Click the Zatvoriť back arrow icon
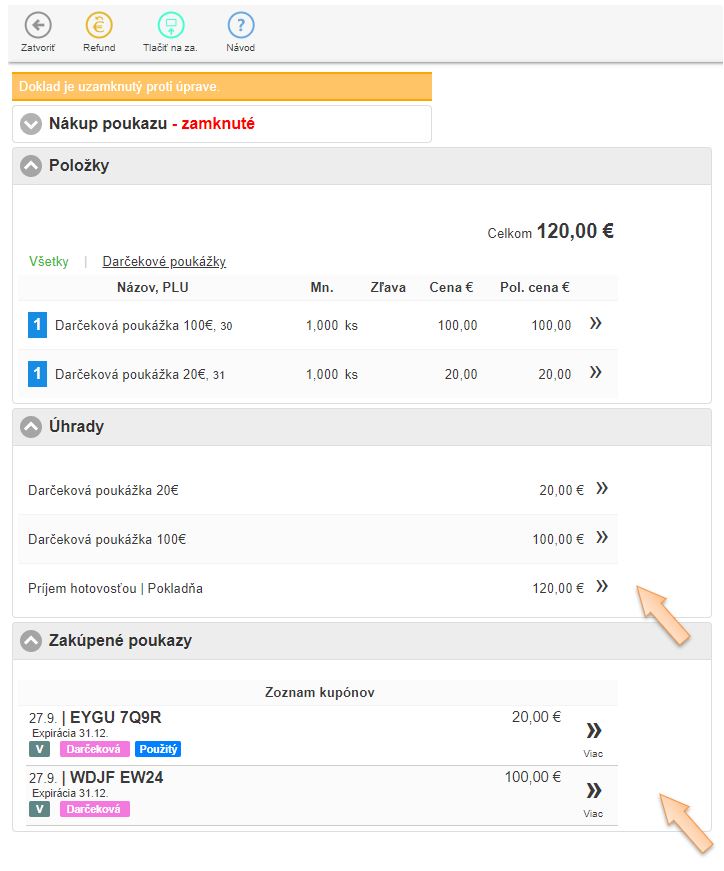This screenshot has width=724, height=871. 38,26
